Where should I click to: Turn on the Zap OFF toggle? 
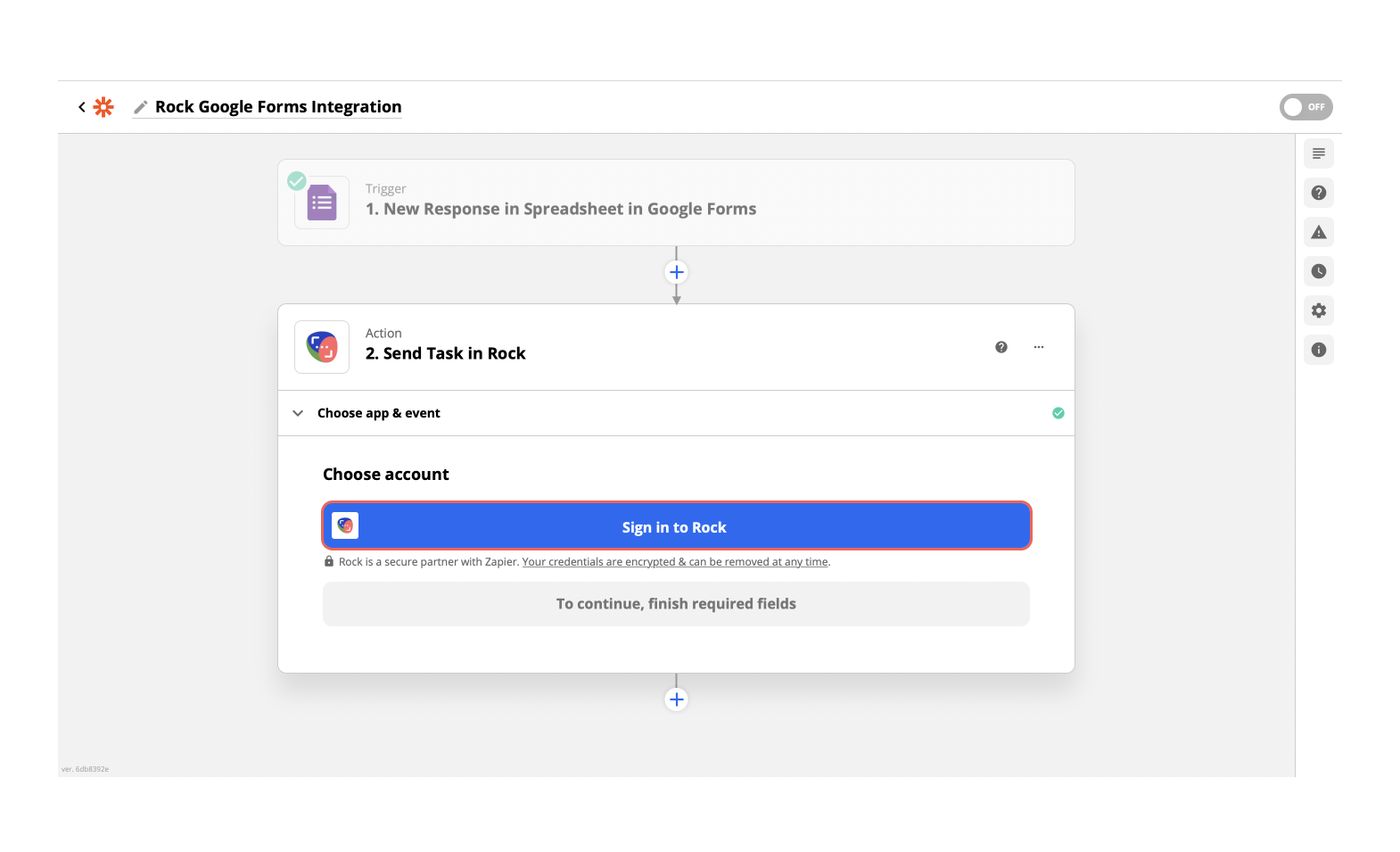point(1305,107)
